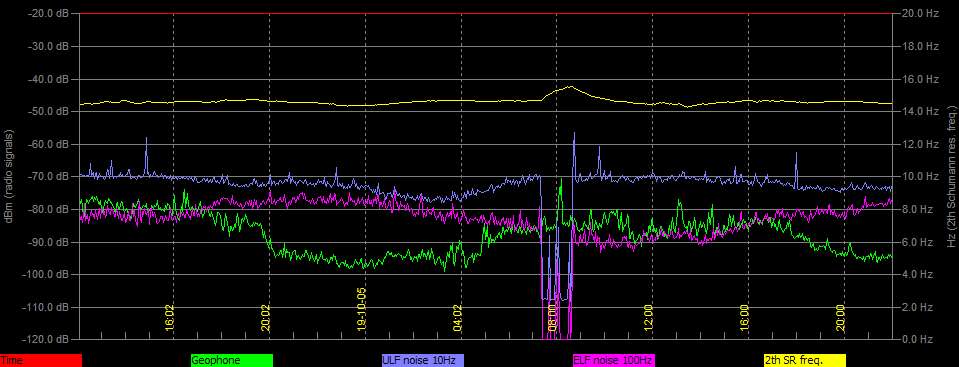Click the red Time legend swatch
The image size is (959, 367).
coord(41,361)
